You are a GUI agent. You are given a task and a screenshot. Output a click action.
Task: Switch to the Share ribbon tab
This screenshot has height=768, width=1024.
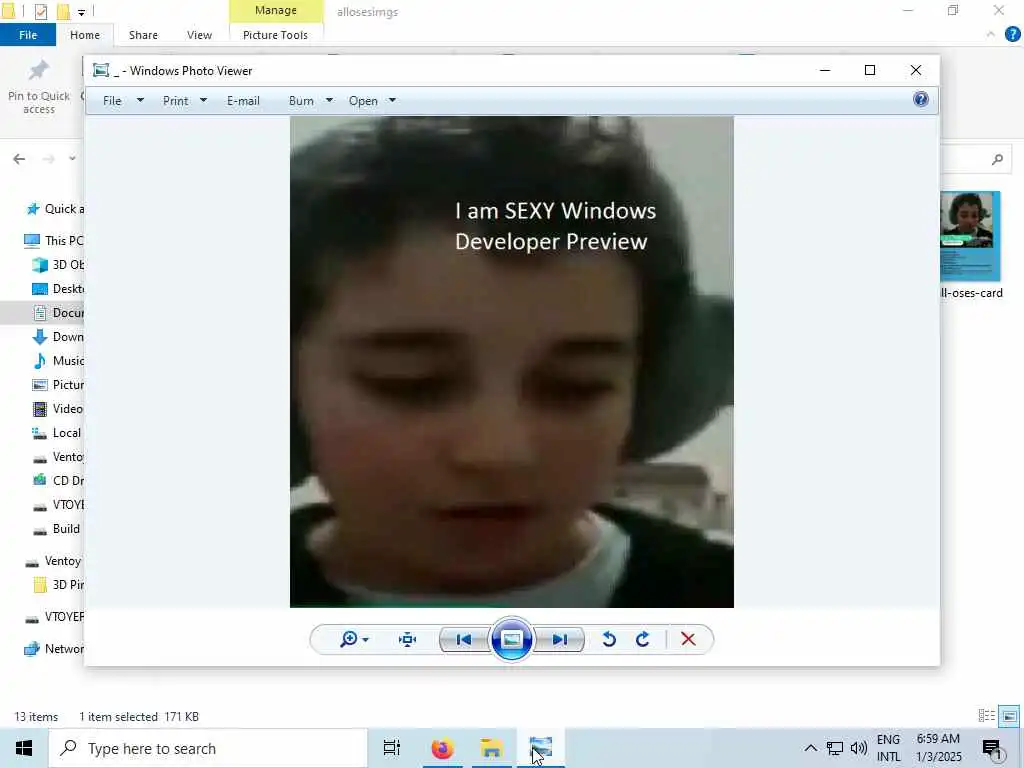(x=143, y=35)
